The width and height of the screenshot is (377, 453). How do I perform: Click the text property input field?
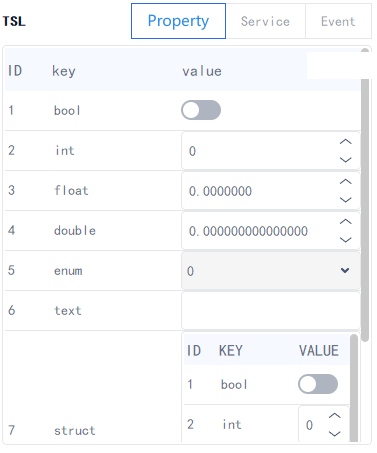pyautogui.click(x=271, y=311)
